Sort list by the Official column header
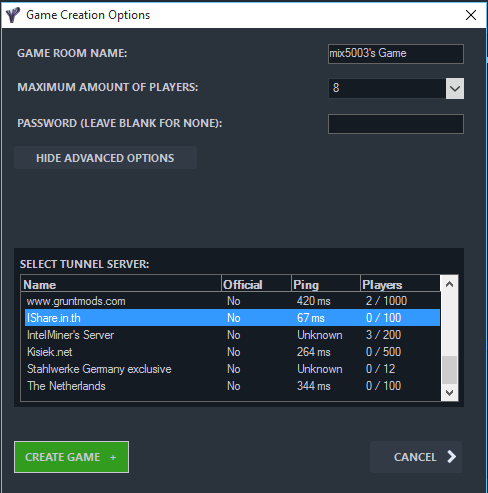Viewport: 488px width, 493px height. coord(256,284)
